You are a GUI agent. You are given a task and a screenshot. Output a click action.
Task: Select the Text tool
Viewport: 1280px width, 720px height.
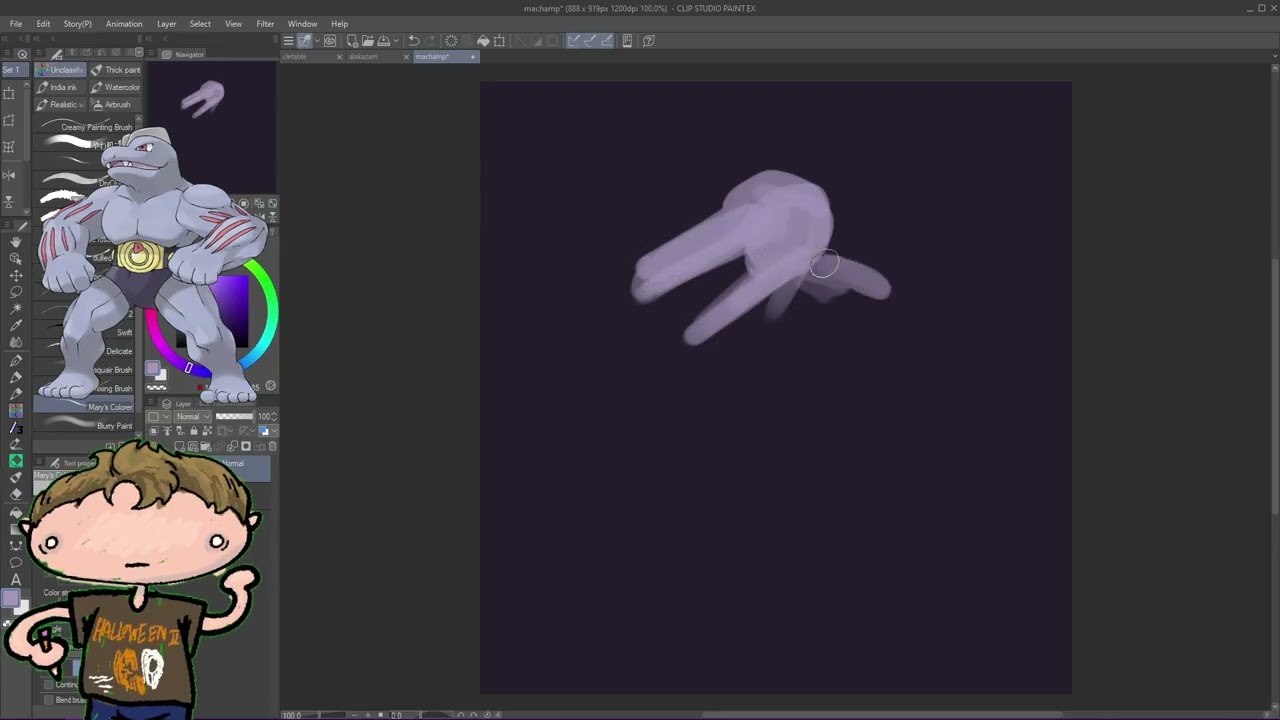click(16, 580)
